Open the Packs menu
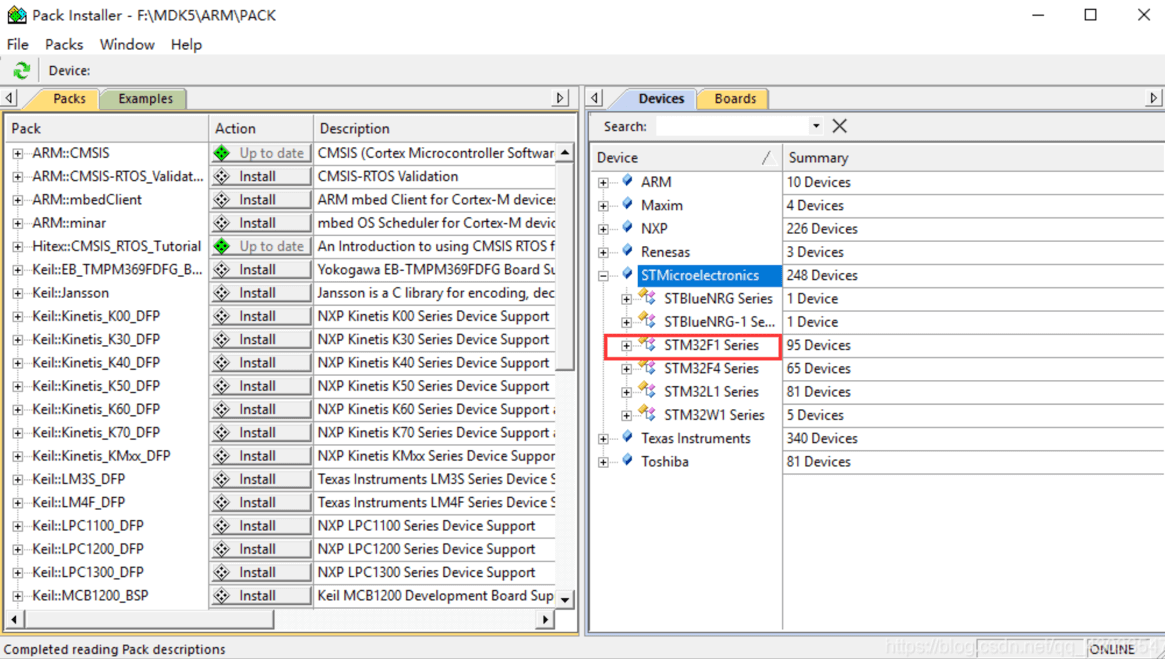The width and height of the screenshot is (1165, 659). [64, 44]
